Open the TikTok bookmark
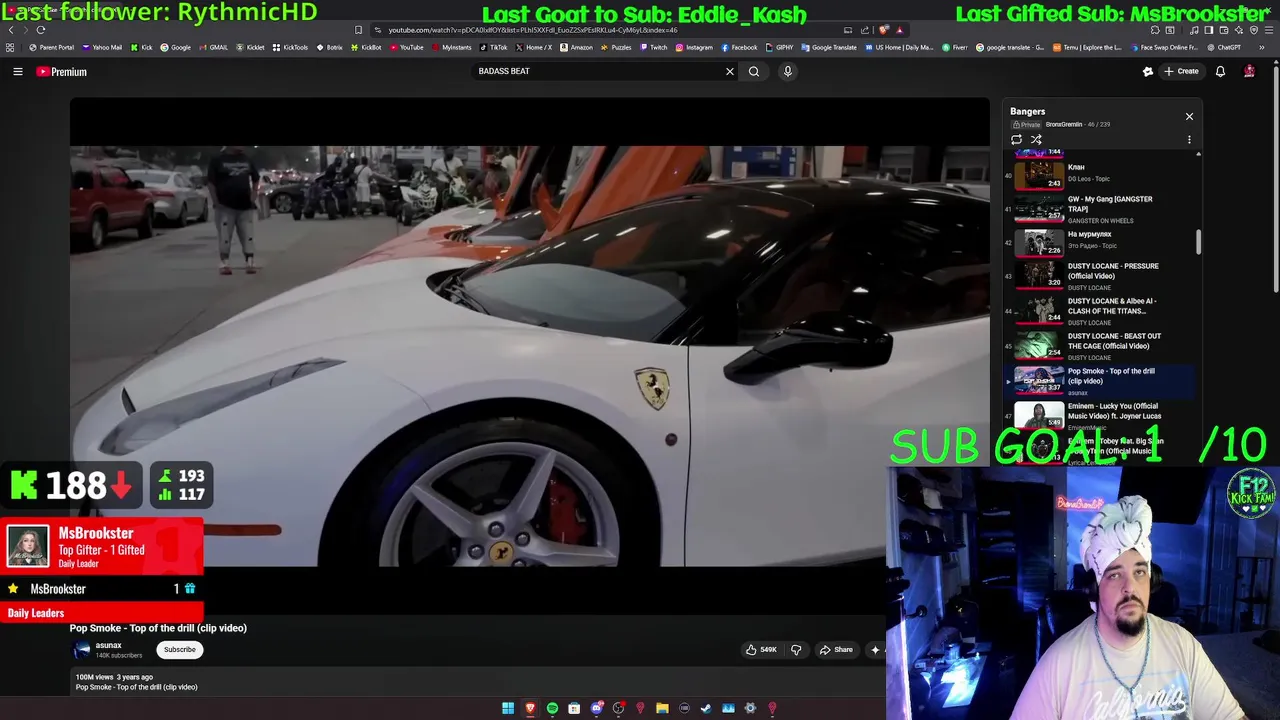Image resolution: width=1280 pixels, height=720 pixels. (492, 47)
